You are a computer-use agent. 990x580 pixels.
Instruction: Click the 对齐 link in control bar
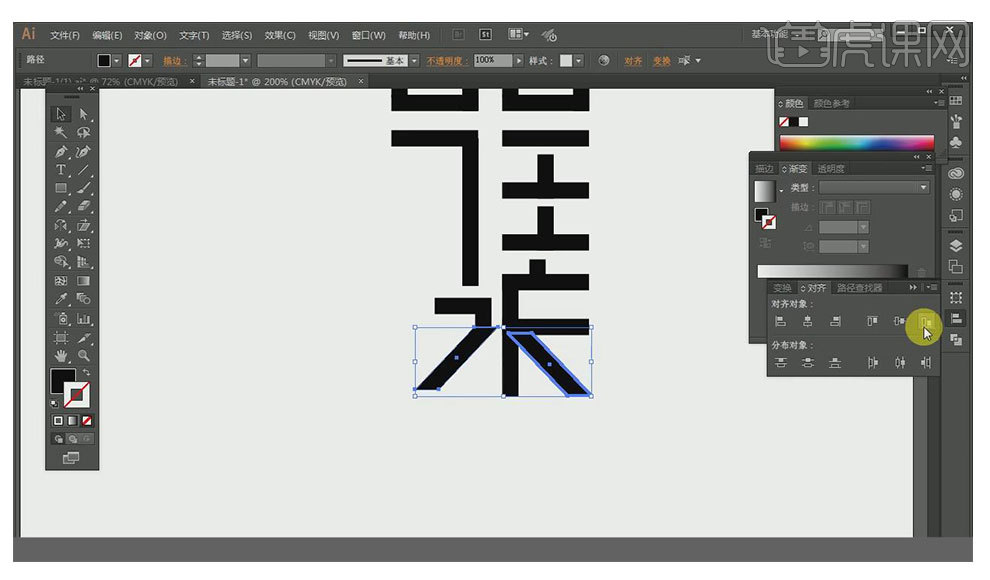633,61
